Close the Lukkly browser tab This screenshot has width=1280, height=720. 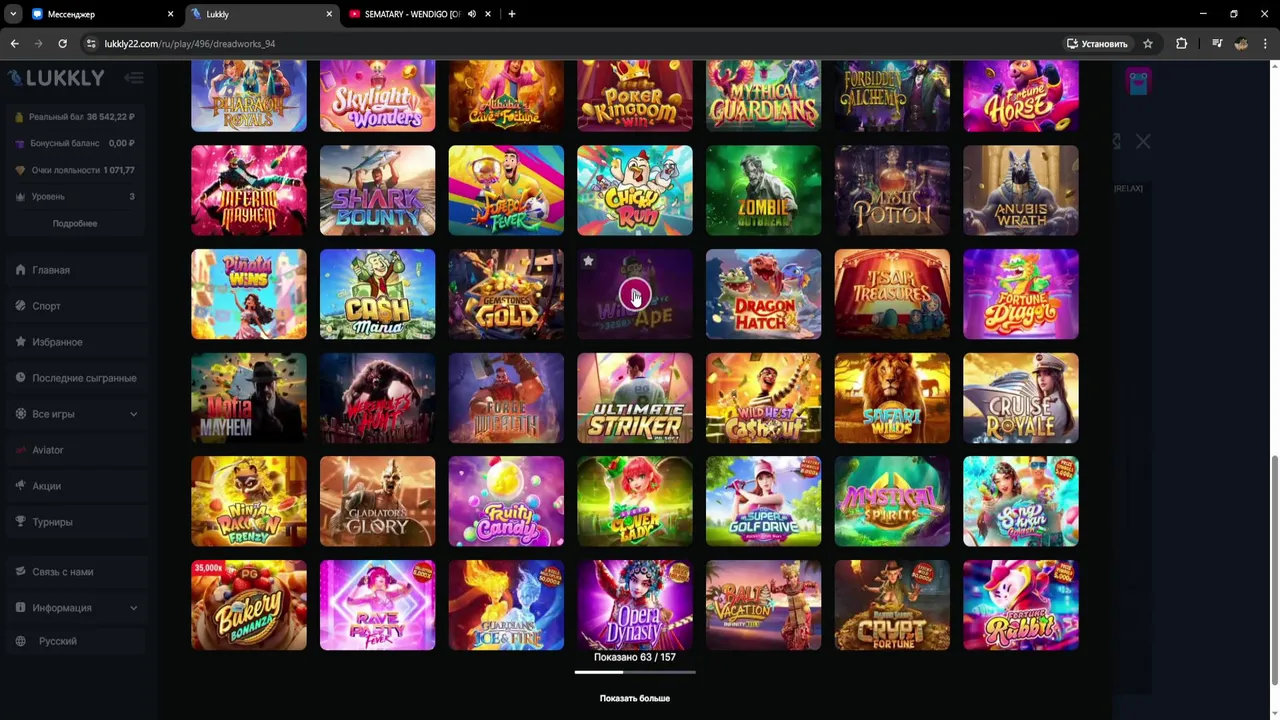click(x=329, y=14)
